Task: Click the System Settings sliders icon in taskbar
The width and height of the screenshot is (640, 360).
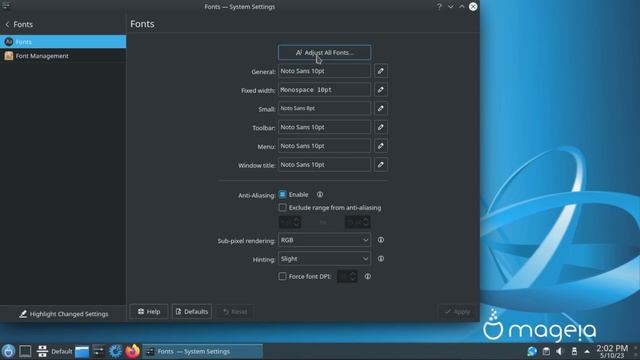Action: (x=98, y=351)
